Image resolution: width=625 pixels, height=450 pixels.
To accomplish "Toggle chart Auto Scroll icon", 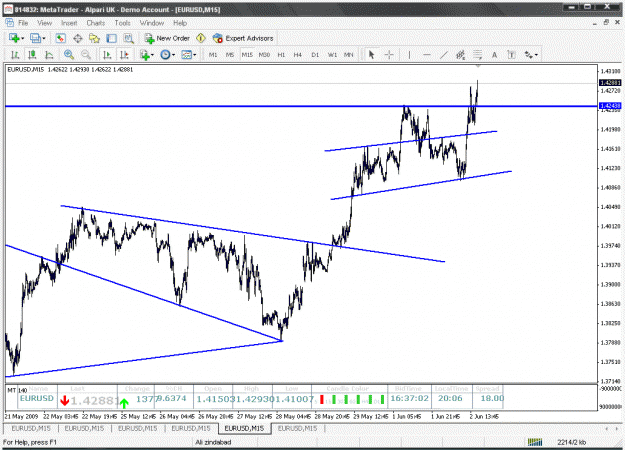I will (107, 55).
